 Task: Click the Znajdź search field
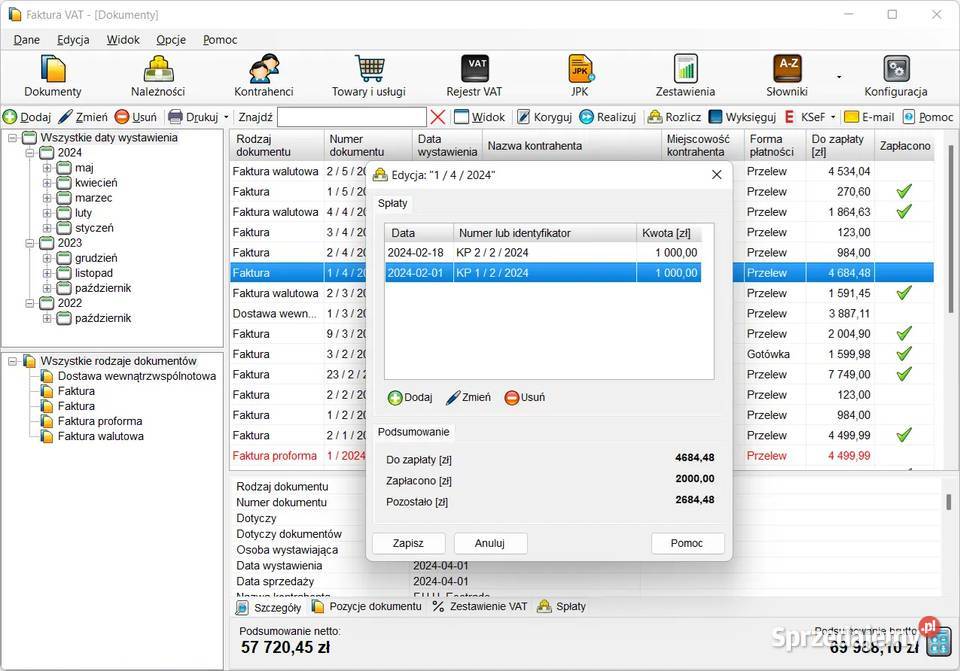coord(351,116)
